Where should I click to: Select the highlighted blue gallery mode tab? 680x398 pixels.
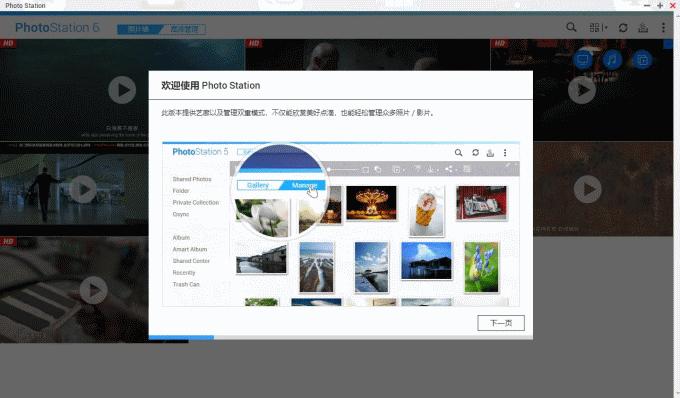[x=139, y=29]
